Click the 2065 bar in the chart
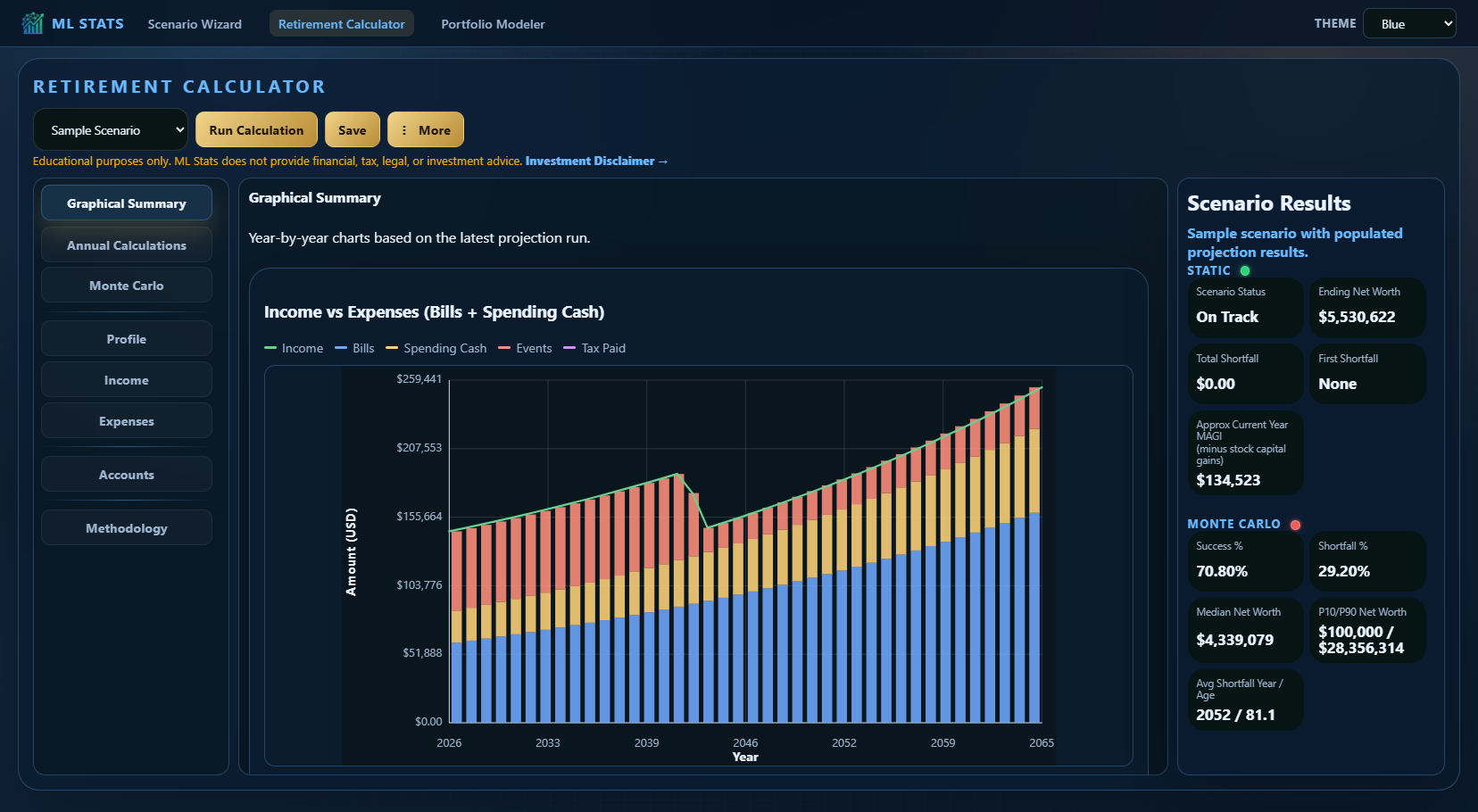The image size is (1478, 812). point(1034,554)
